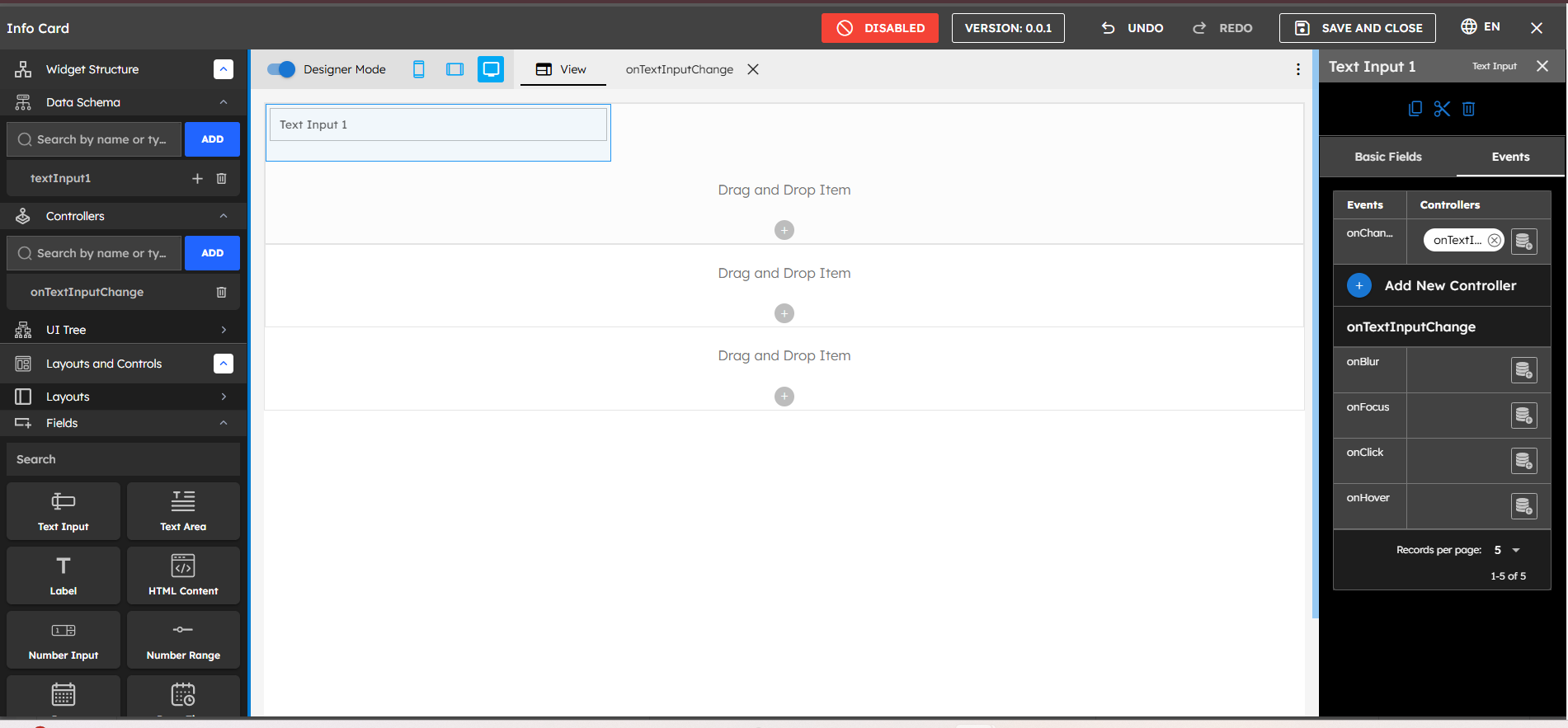The image size is (1568, 728).
Task: Click the scissors cut icon
Action: pyautogui.click(x=1442, y=109)
